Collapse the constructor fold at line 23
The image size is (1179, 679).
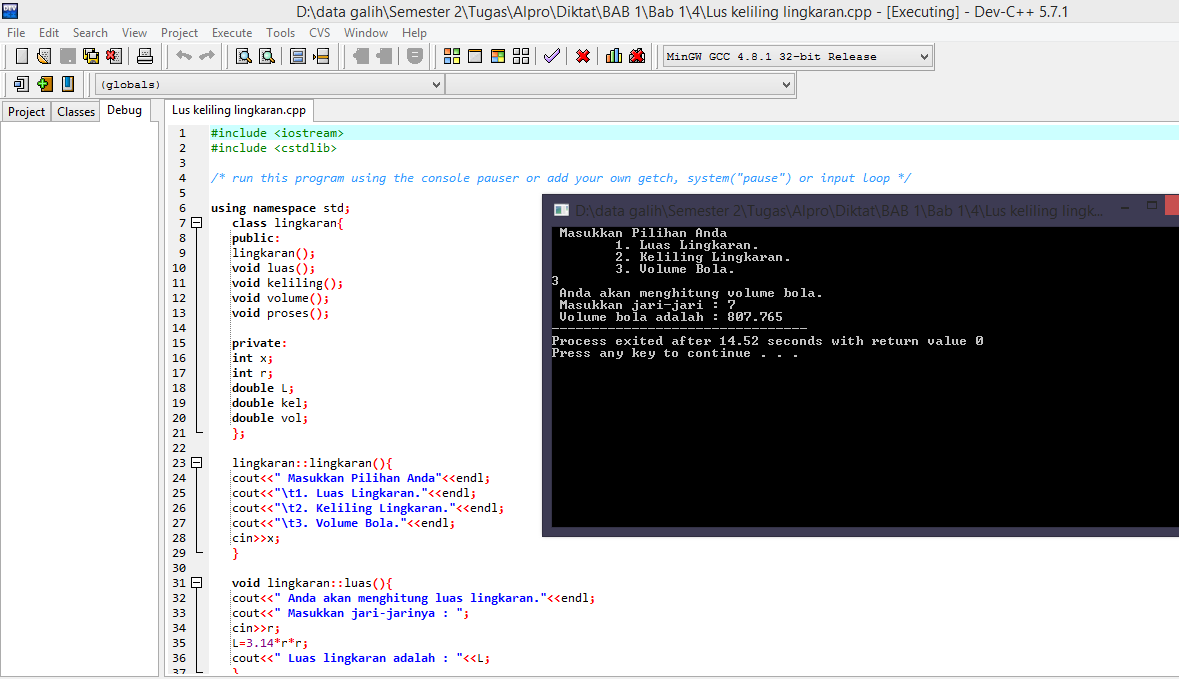197,463
